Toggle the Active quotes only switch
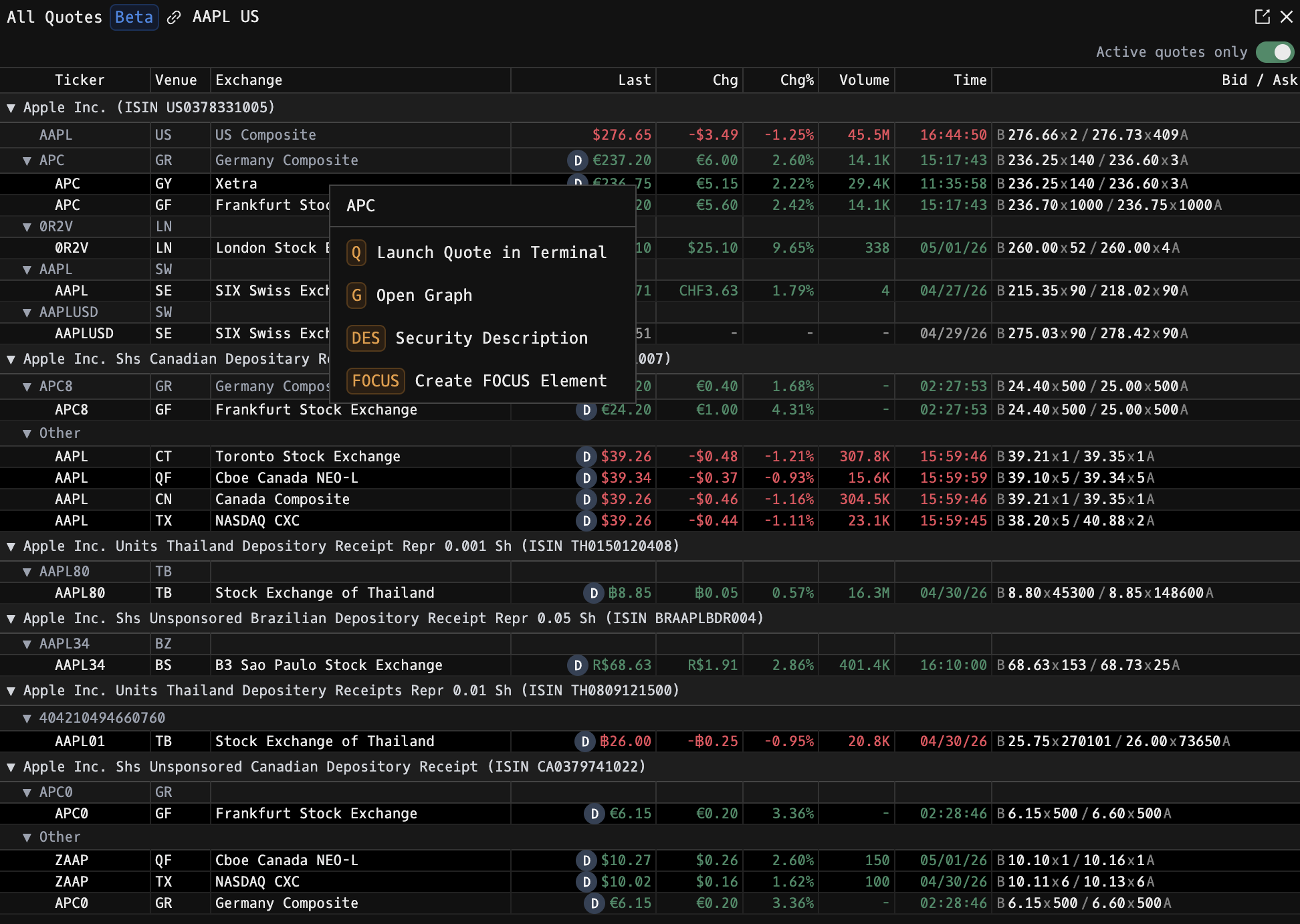The height and width of the screenshot is (924, 1300). tap(1275, 52)
